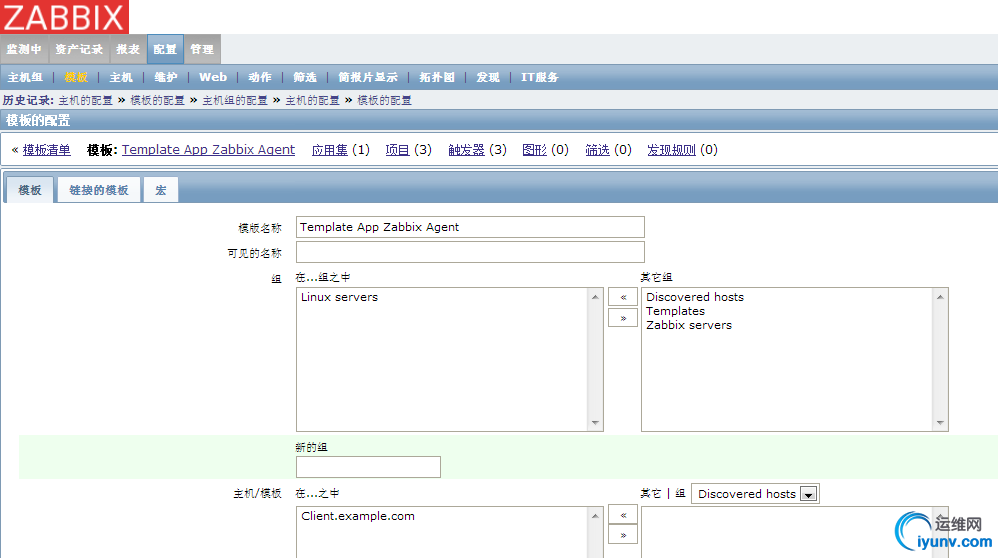Focus the 可见的名称 input field
This screenshot has height=558, width=998.
coord(470,252)
